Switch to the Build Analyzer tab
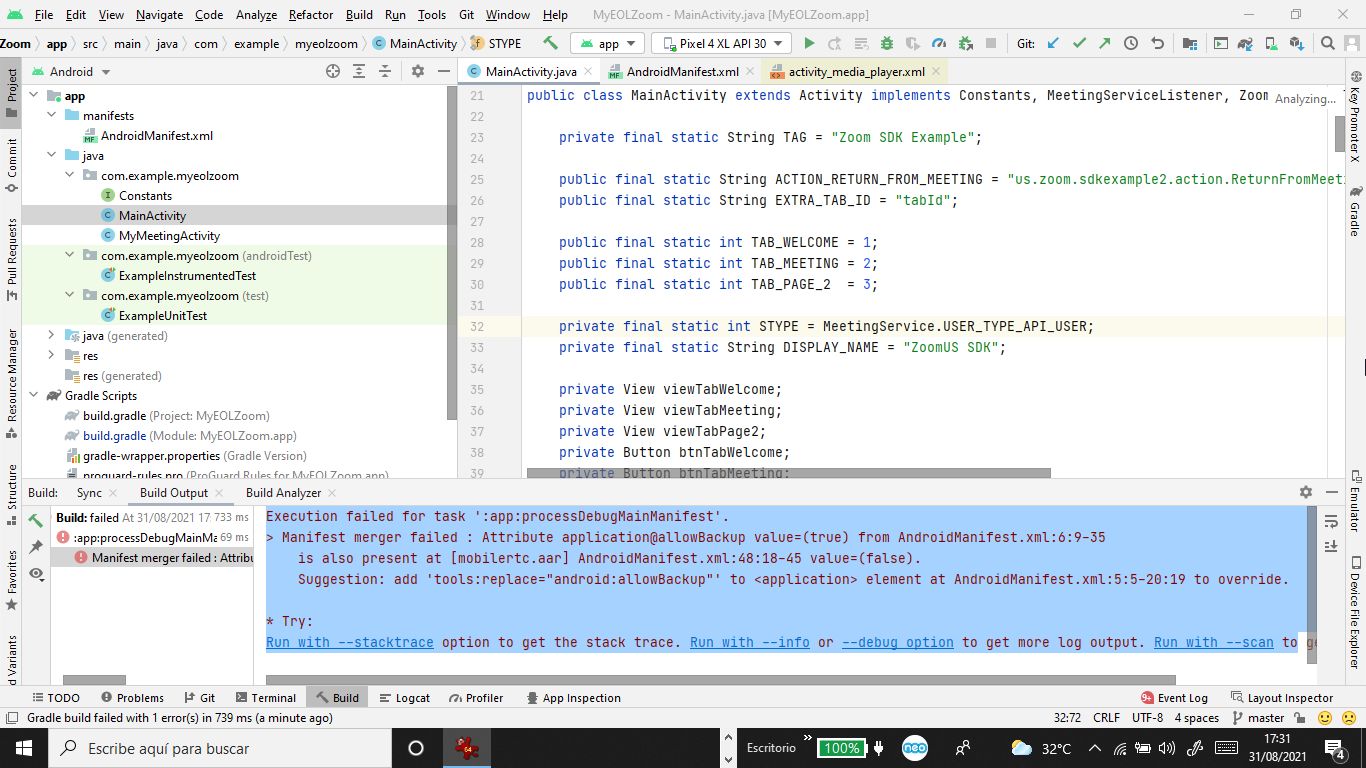This screenshot has width=1366, height=768. (284, 492)
